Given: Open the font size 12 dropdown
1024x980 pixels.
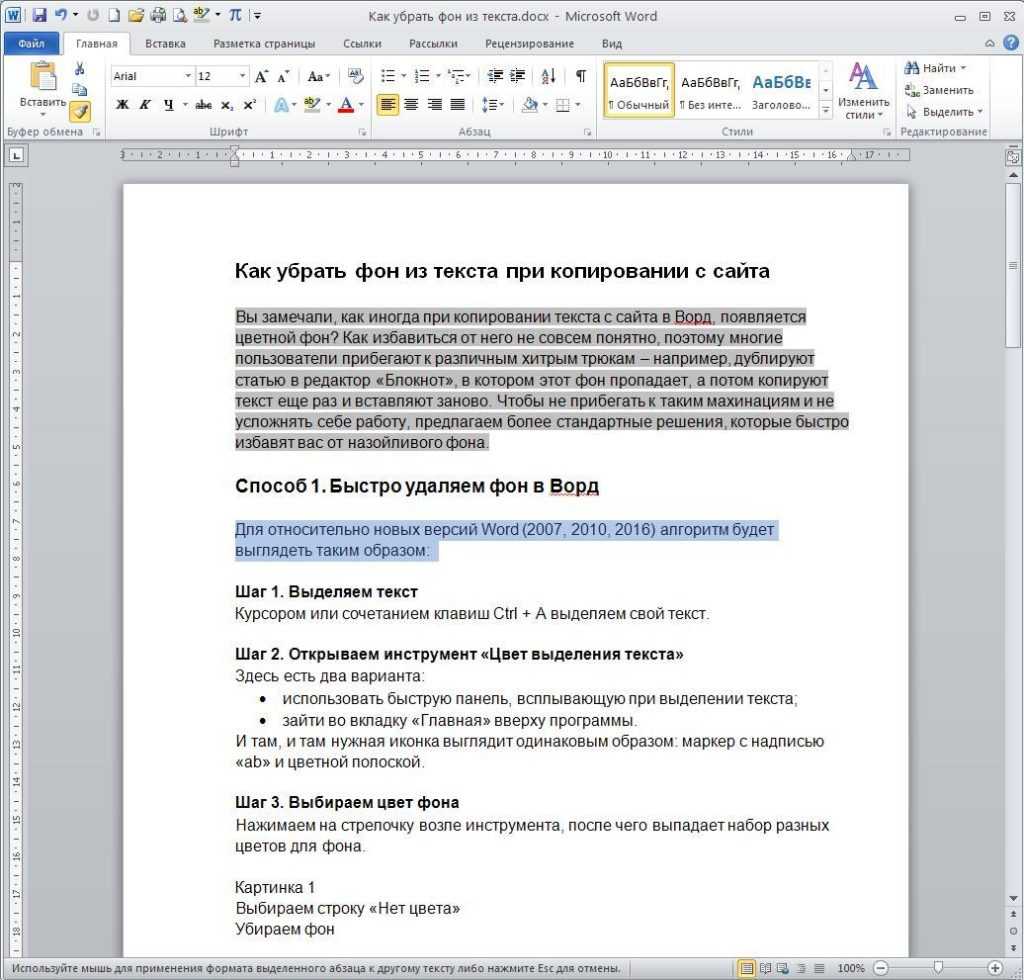Looking at the screenshot, I should tap(242, 76).
